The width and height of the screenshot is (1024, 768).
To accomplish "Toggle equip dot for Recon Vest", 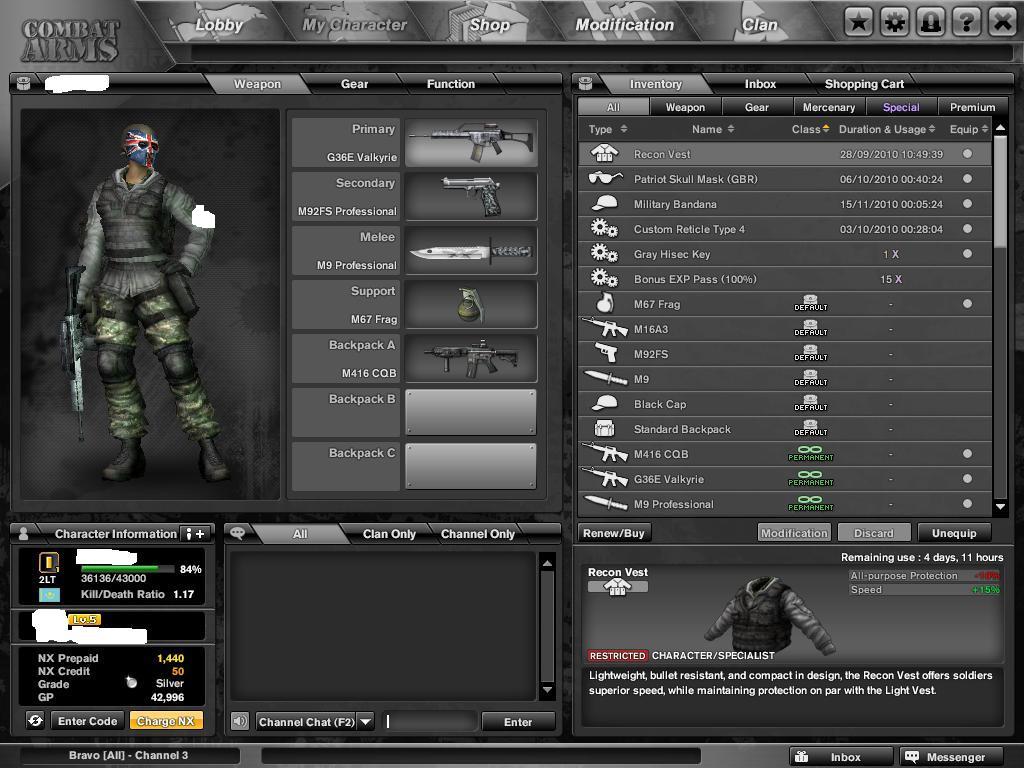I will coord(967,154).
